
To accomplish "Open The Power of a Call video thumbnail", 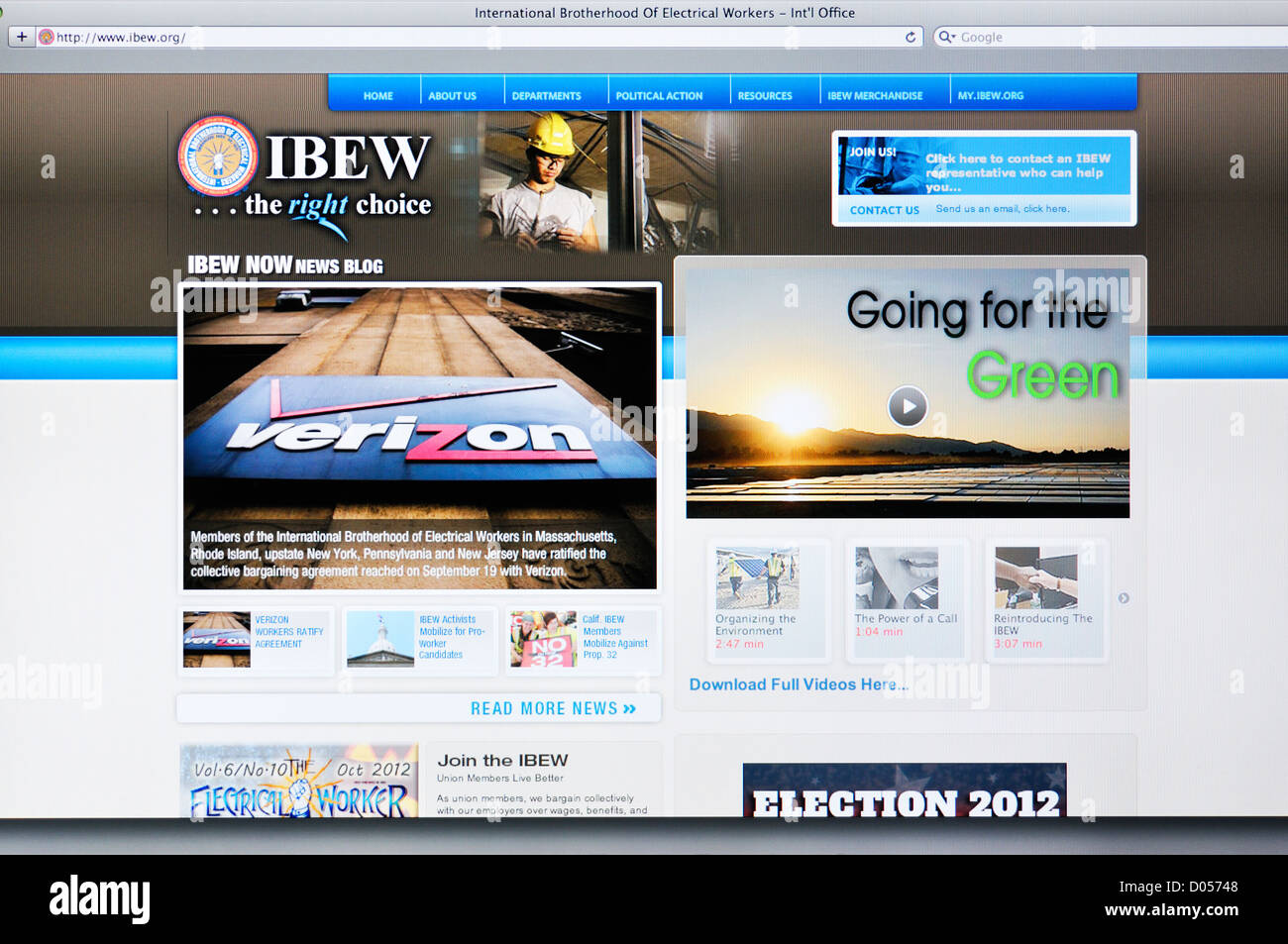I will 897,578.
